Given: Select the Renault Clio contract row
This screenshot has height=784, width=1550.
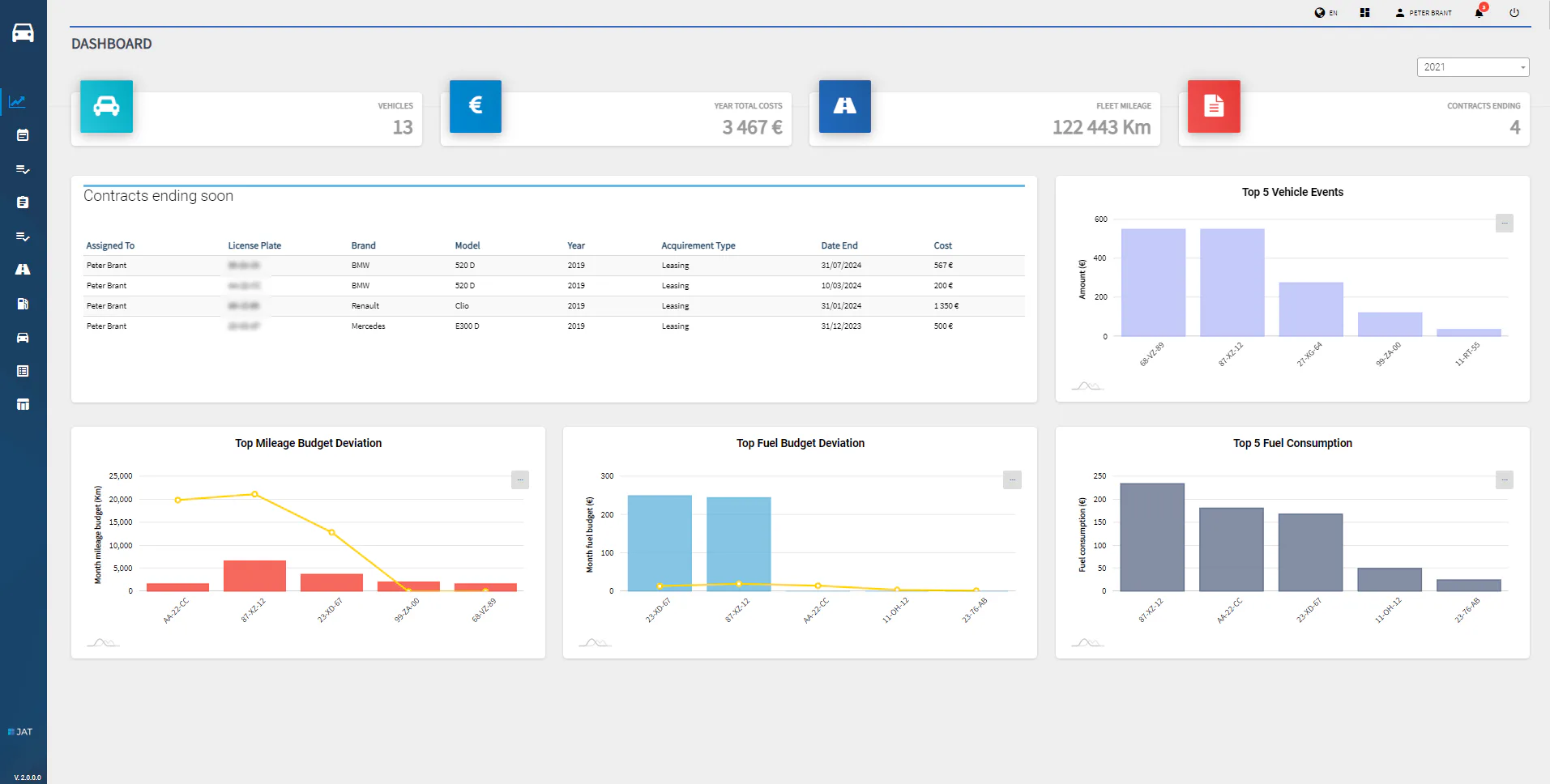Looking at the screenshot, I should (x=554, y=306).
